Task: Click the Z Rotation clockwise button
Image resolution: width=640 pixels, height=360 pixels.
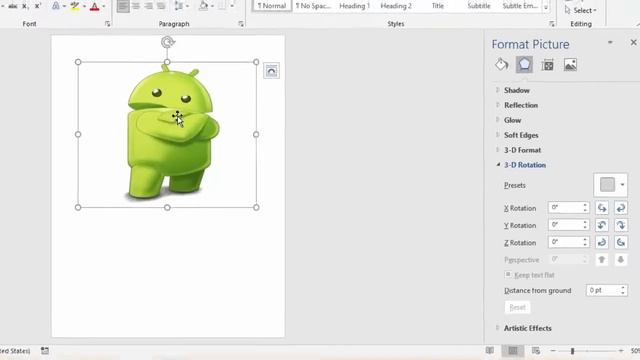Action: [602, 242]
